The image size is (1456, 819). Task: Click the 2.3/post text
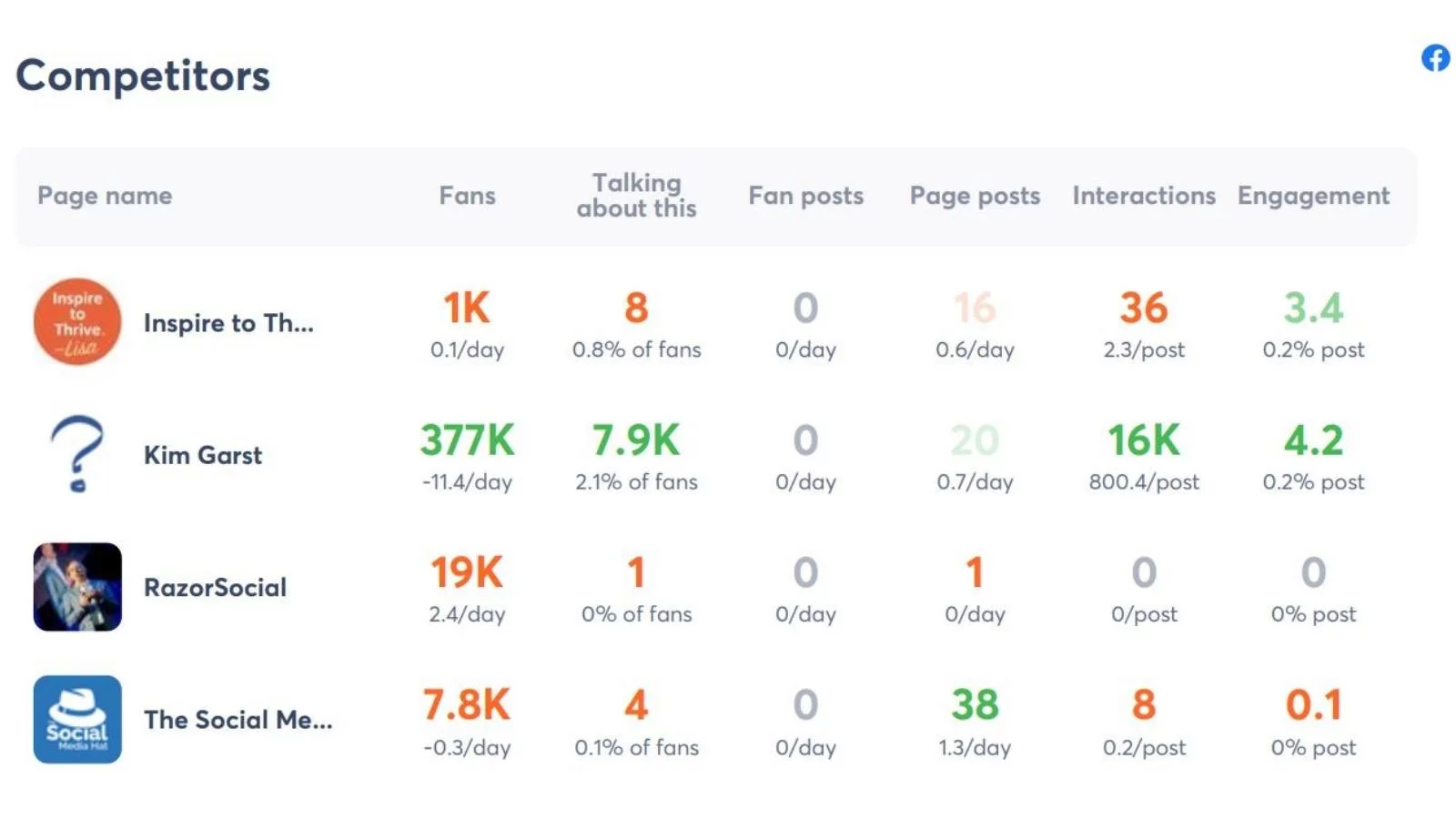point(1144,349)
